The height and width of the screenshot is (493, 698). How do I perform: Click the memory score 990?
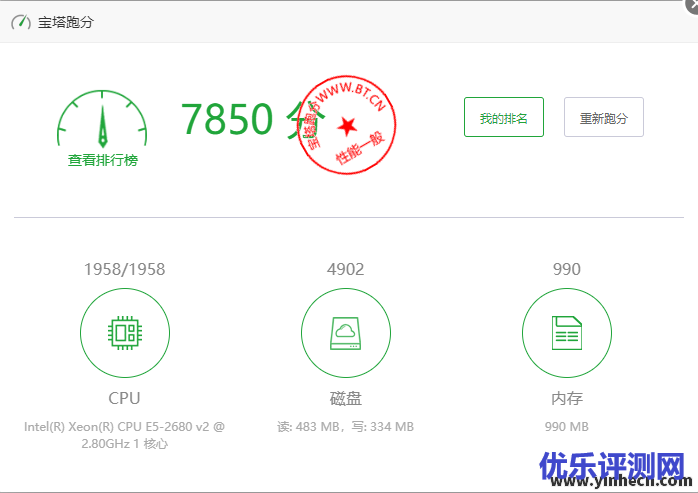(x=566, y=269)
